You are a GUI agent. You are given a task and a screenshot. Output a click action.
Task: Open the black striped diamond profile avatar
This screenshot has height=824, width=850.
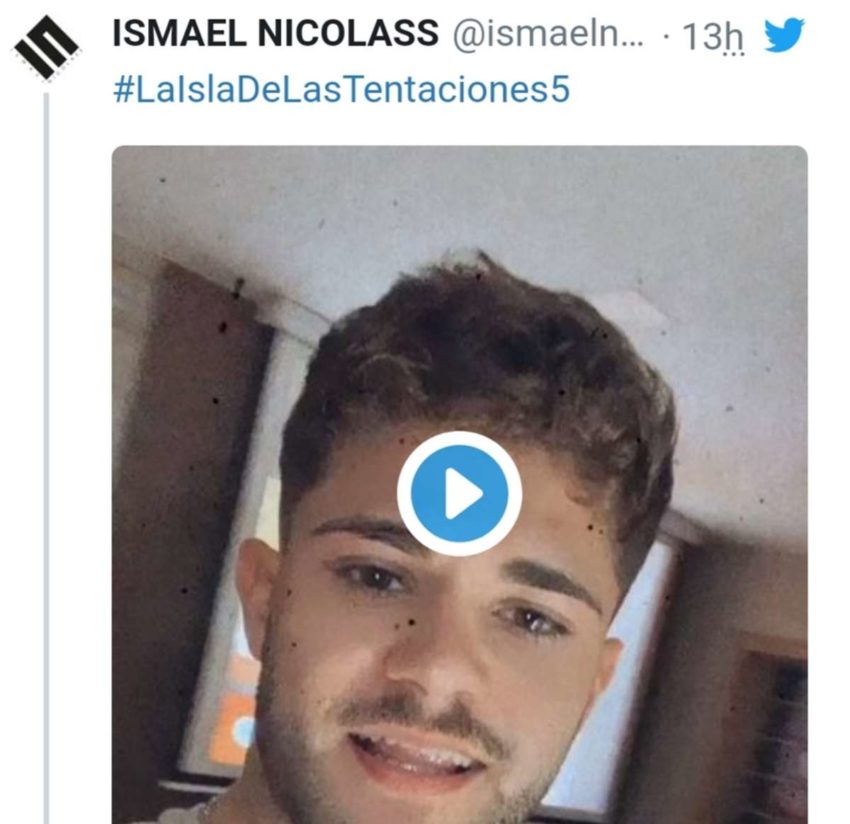tap(46, 47)
